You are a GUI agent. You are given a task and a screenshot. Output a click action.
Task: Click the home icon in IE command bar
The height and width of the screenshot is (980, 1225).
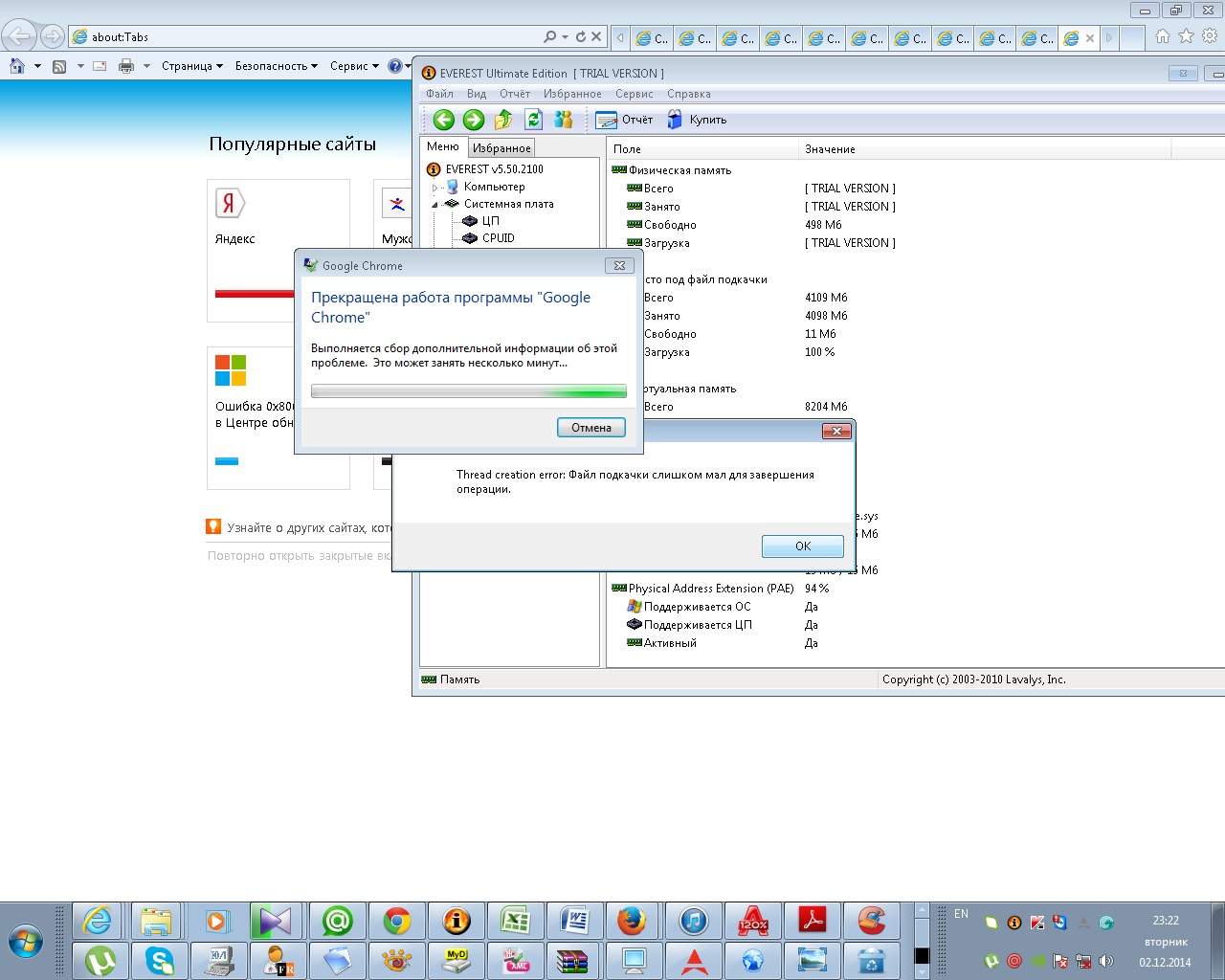tap(17, 66)
